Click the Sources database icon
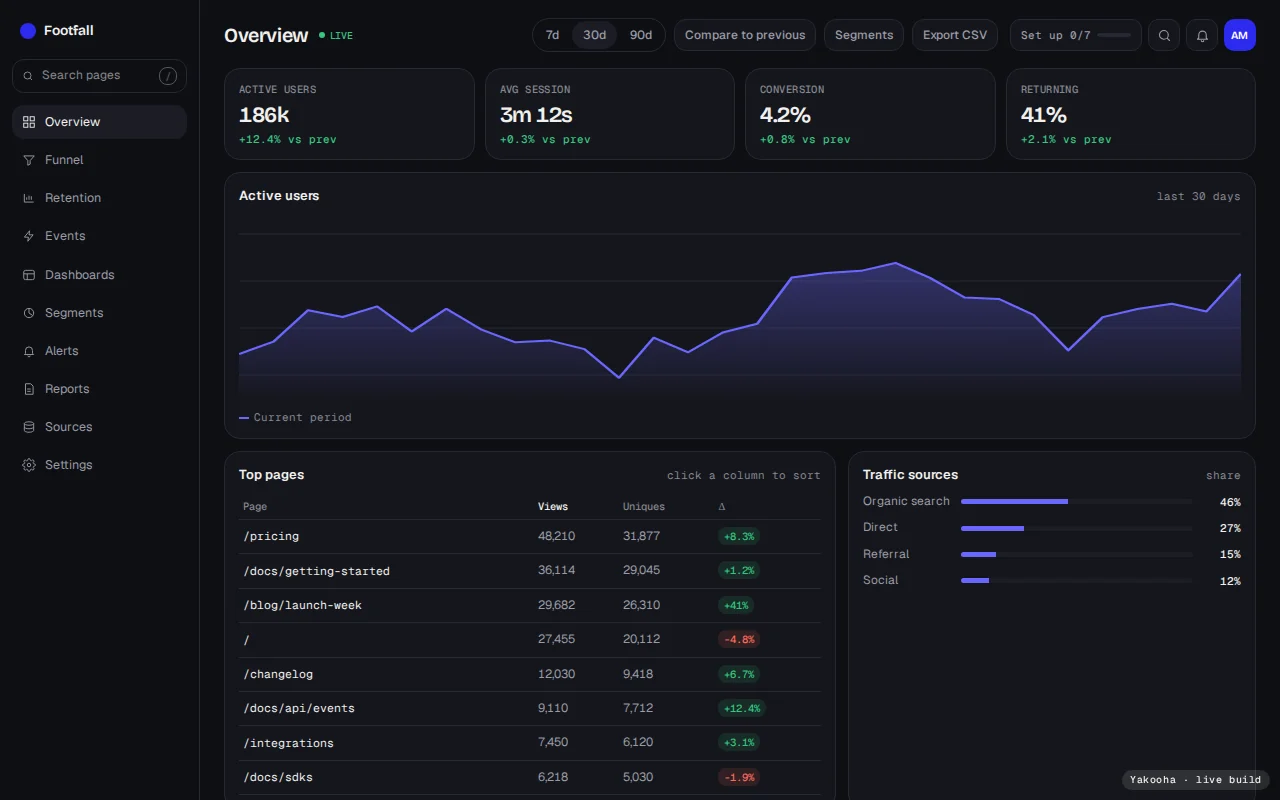The image size is (1280, 800). click(x=29, y=427)
